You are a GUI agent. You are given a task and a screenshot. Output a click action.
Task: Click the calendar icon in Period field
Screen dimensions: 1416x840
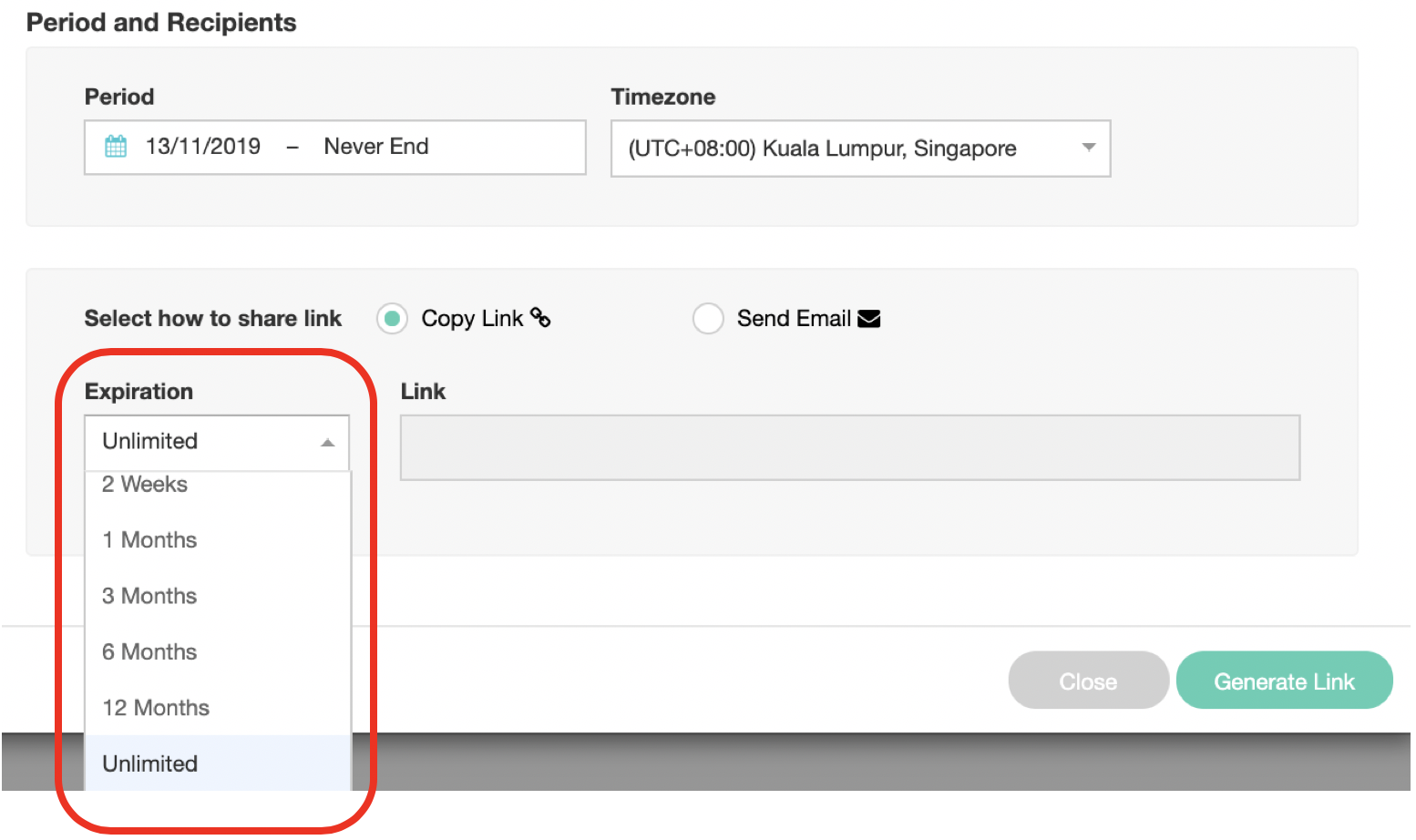tap(116, 147)
